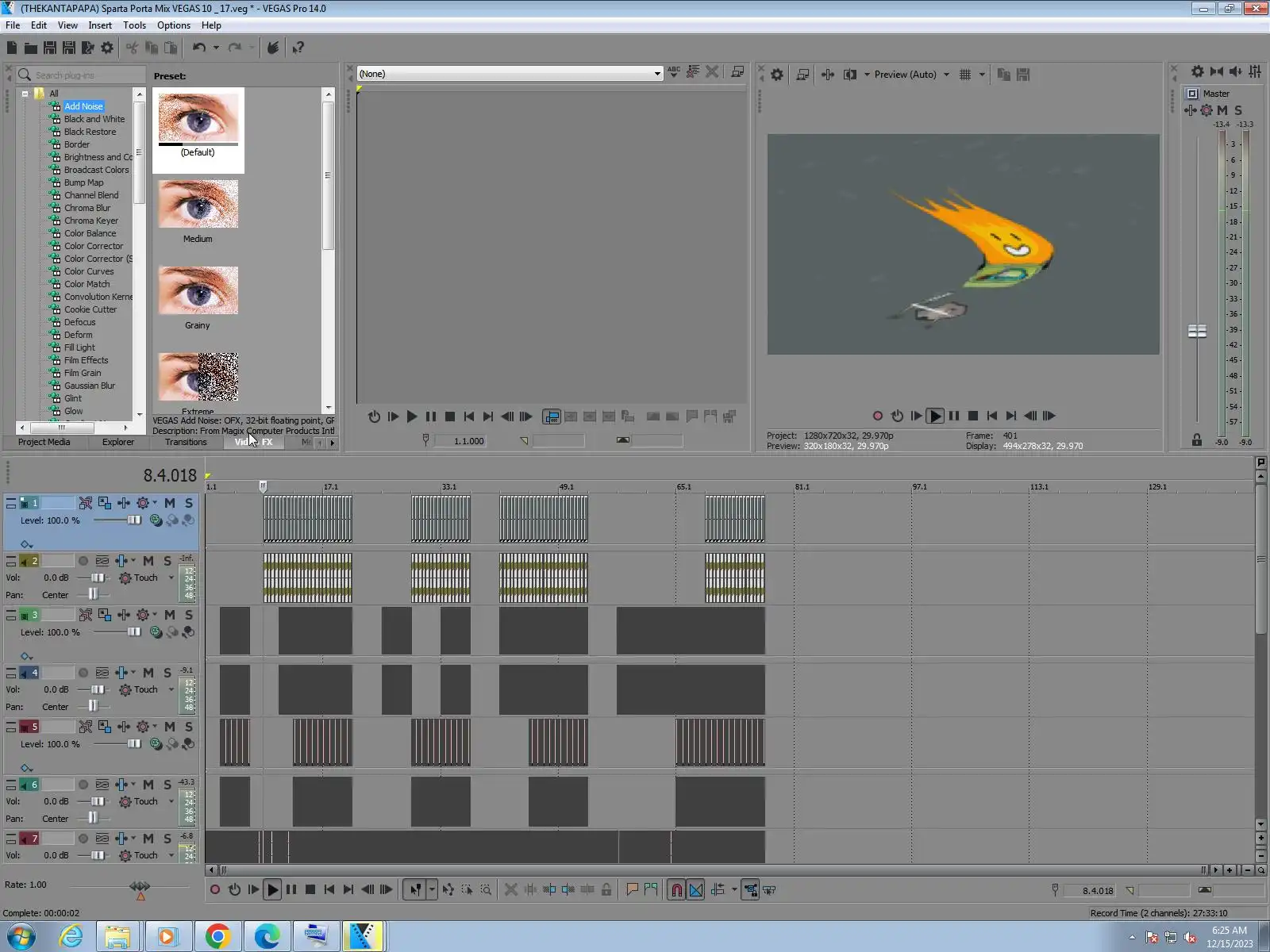This screenshot has width=1270, height=952.
Task: Click the master volume fader handle
Action: tap(1197, 331)
